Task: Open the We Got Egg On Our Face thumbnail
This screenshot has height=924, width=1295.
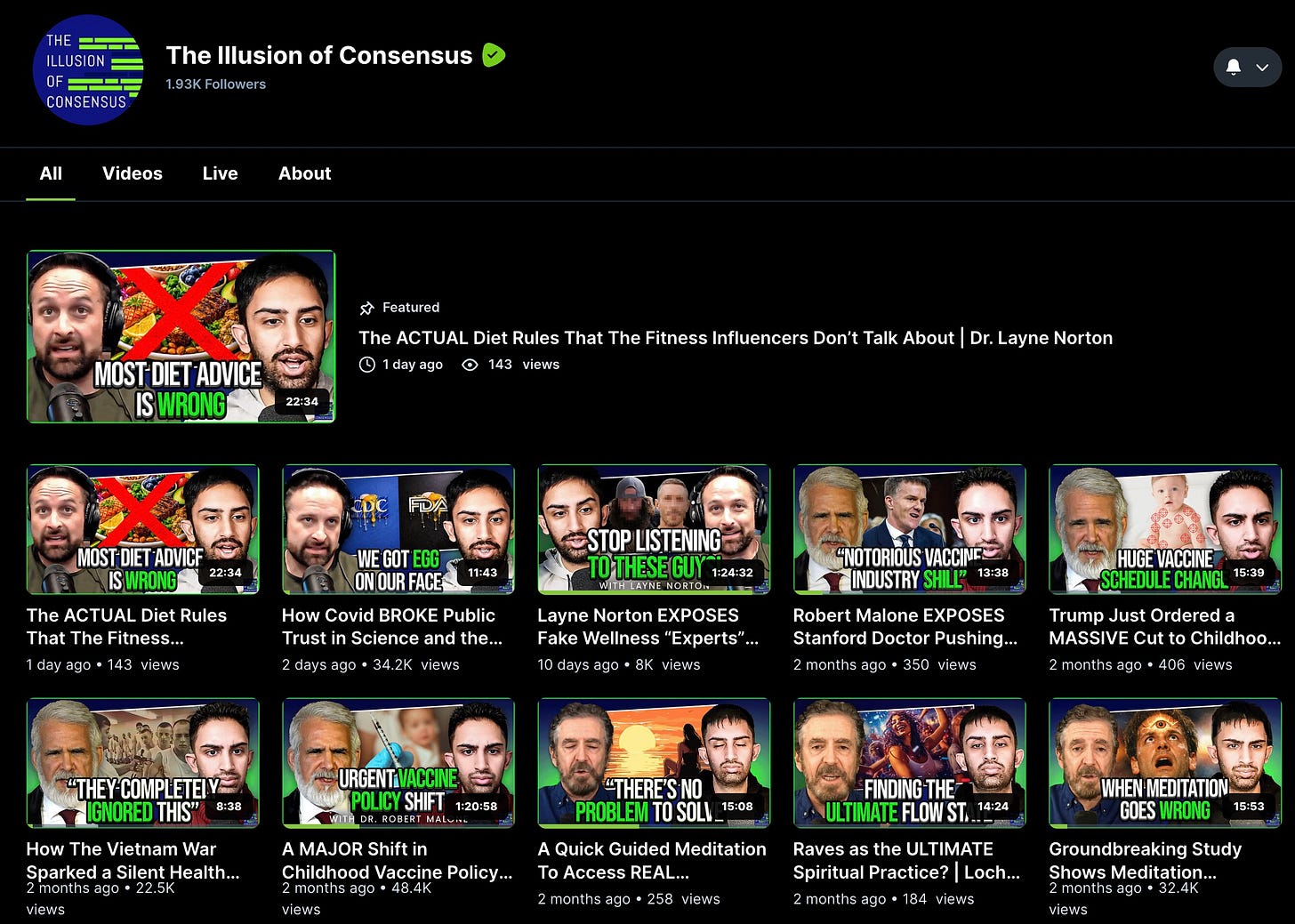Action: (398, 529)
